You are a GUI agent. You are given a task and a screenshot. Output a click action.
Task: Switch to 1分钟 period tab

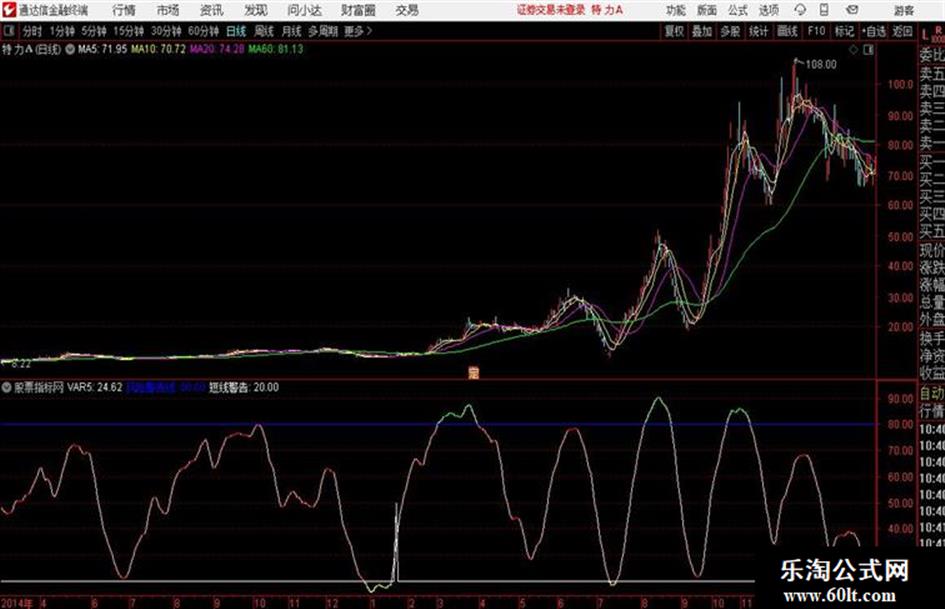pyautogui.click(x=62, y=31)
